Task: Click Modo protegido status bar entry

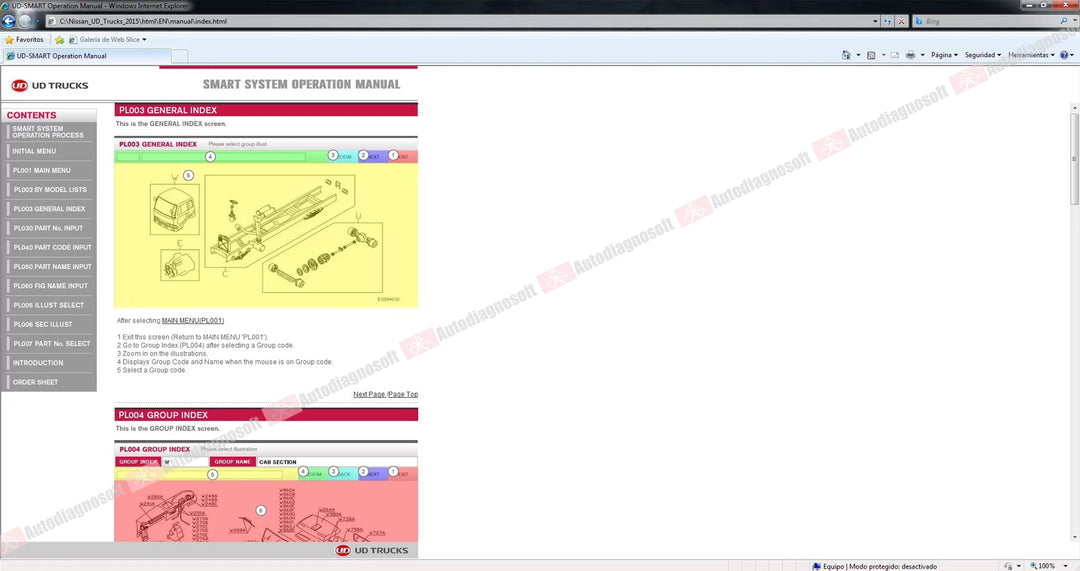Action: point(875,566)
